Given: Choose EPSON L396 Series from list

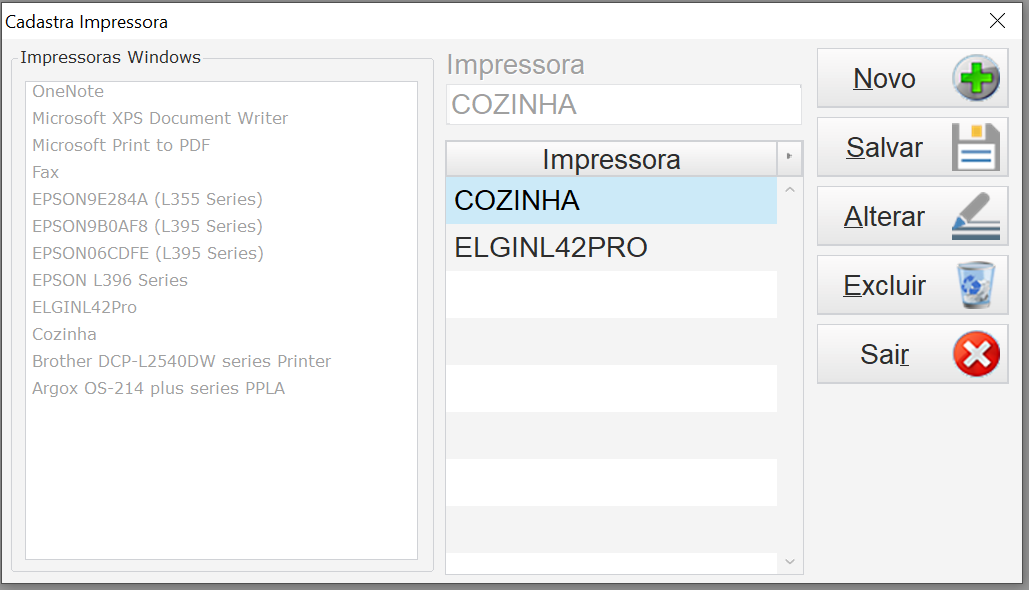Looking at the screenshot, I should pos(110,281).
